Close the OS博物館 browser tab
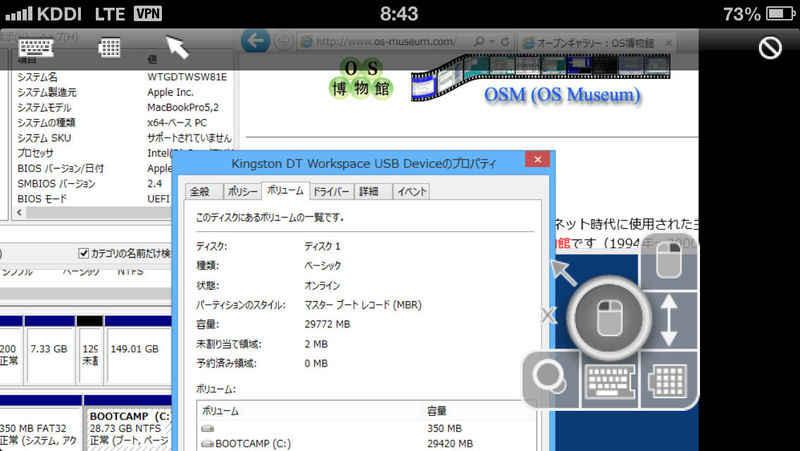Image resolution: width=800 pixels, height=451 pixels. [668, 43]
